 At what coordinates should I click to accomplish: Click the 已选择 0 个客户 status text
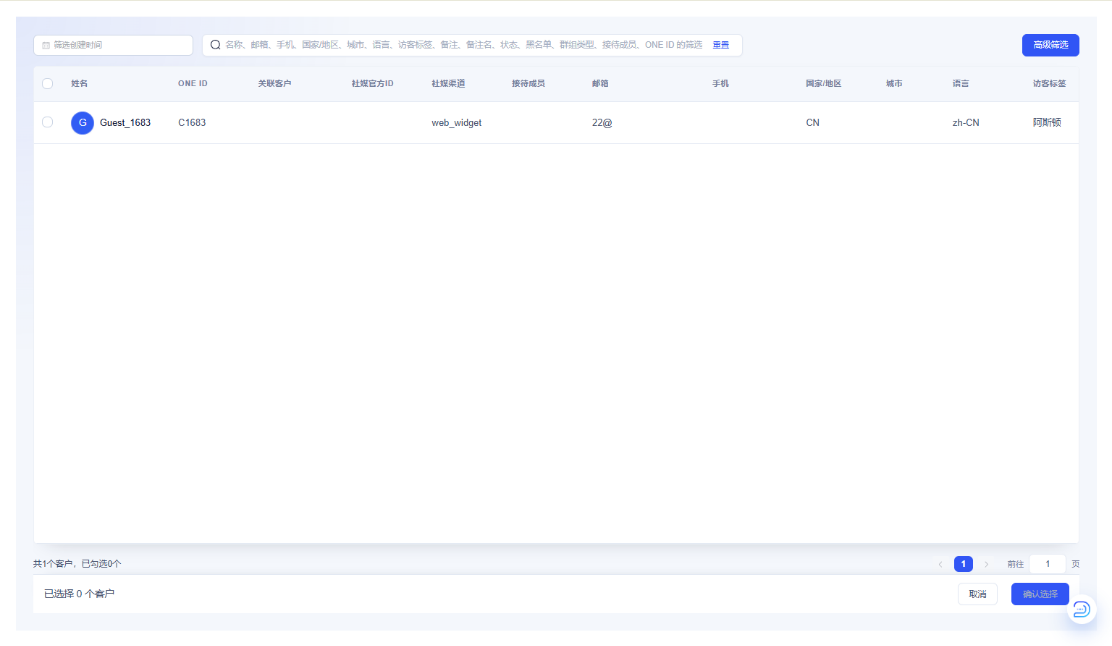pyautogui.click(x=79, y=594)
